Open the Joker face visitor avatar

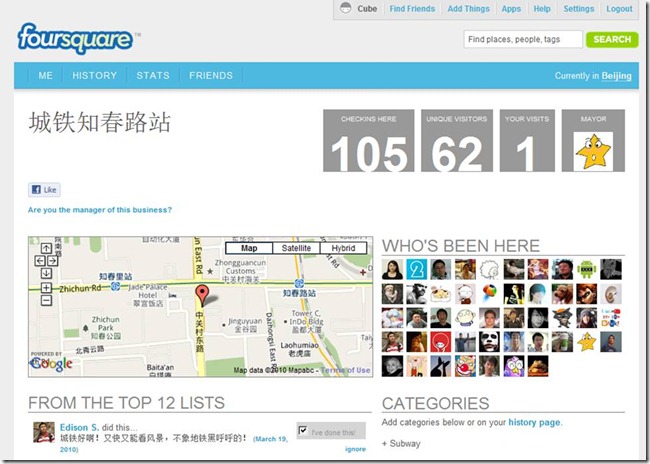coord(489,342)
